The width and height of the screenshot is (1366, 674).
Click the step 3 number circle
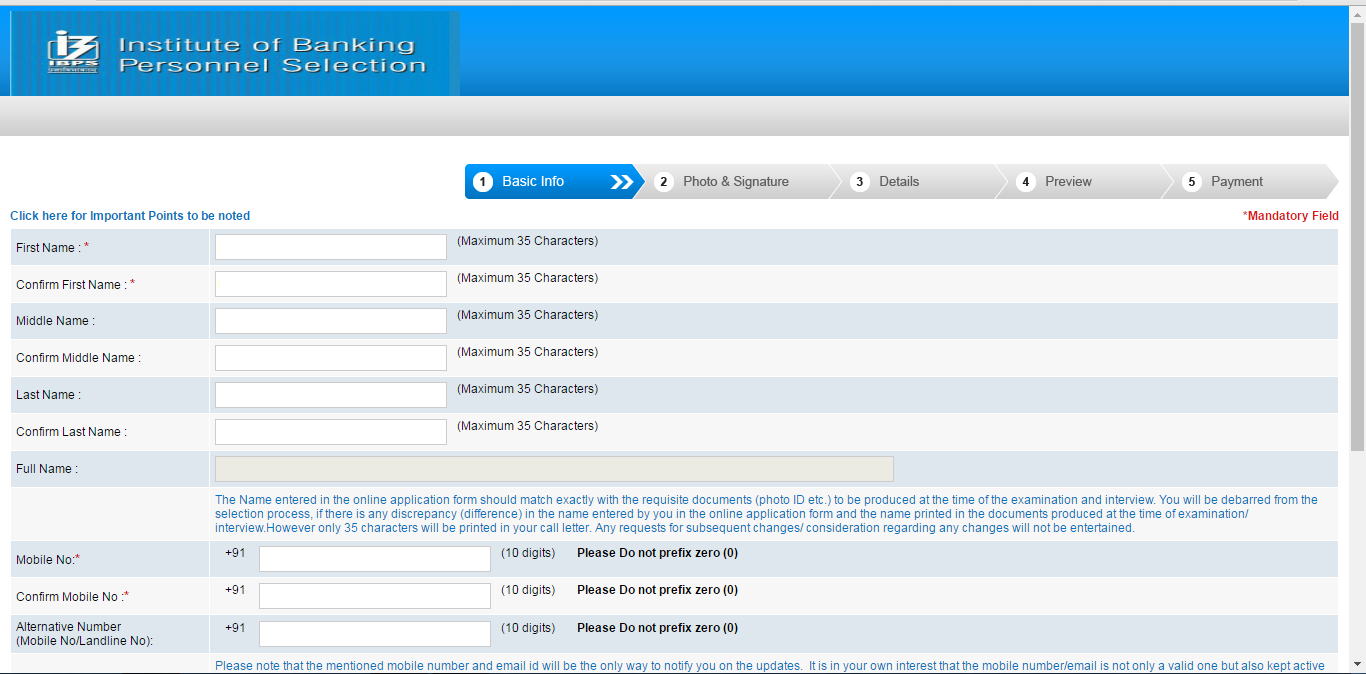[859, 182]
